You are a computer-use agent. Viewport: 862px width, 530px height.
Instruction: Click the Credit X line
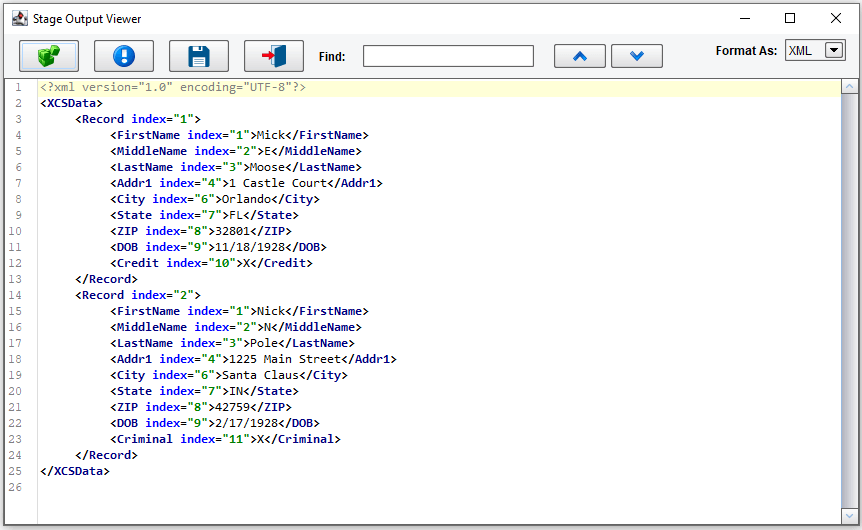211,262
